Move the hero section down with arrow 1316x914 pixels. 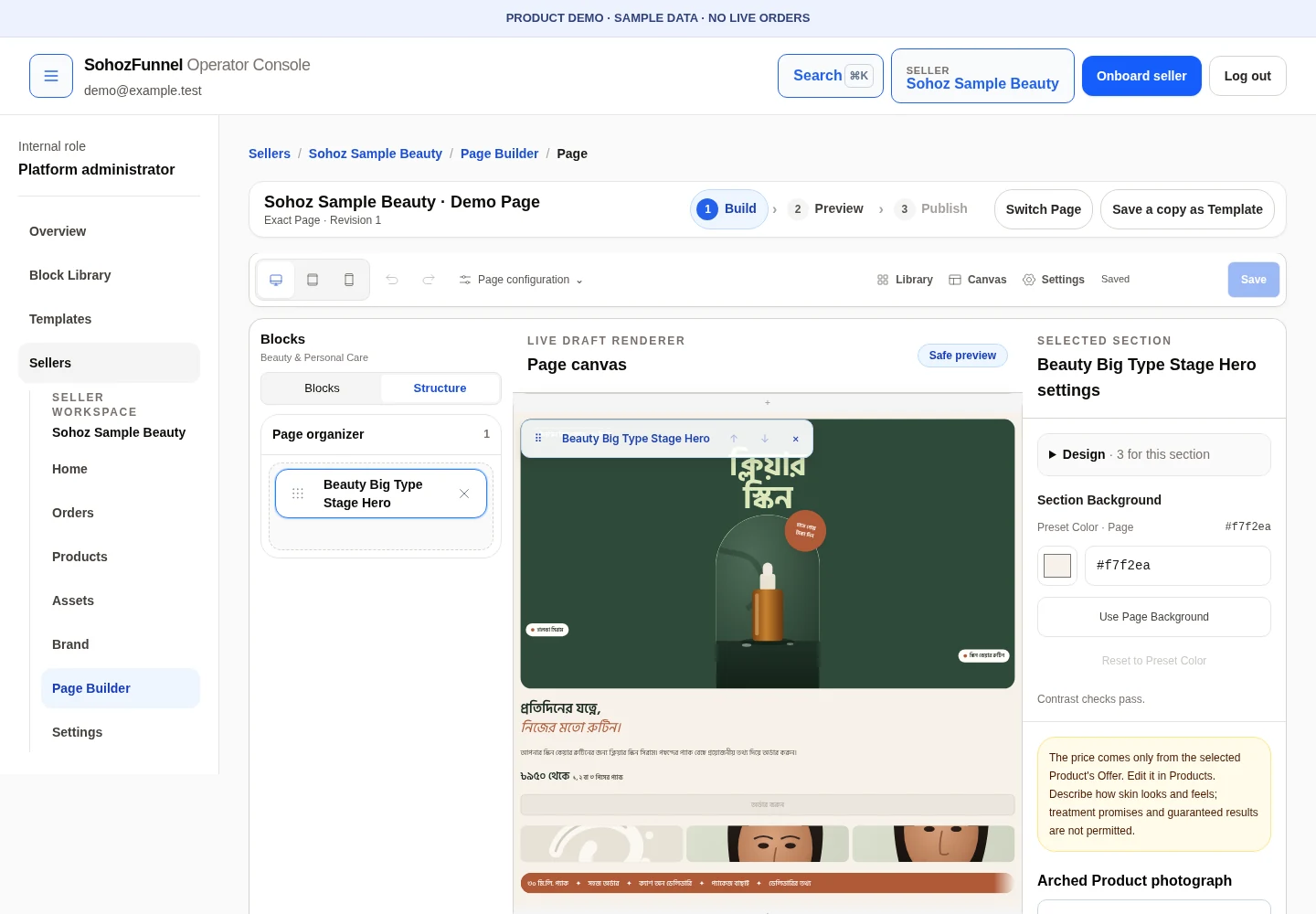(765, 439)
